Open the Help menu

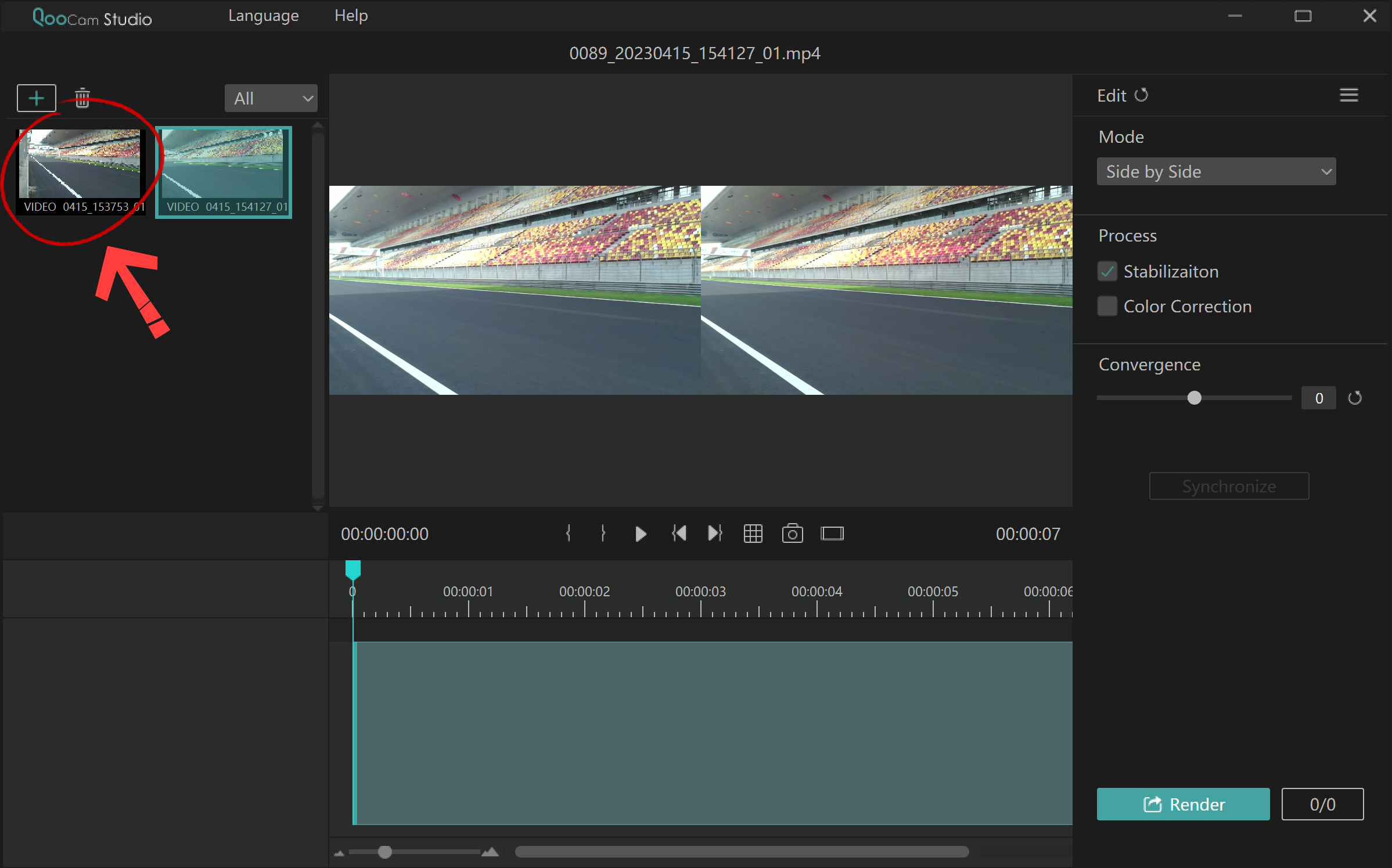[x=351, y=16]
